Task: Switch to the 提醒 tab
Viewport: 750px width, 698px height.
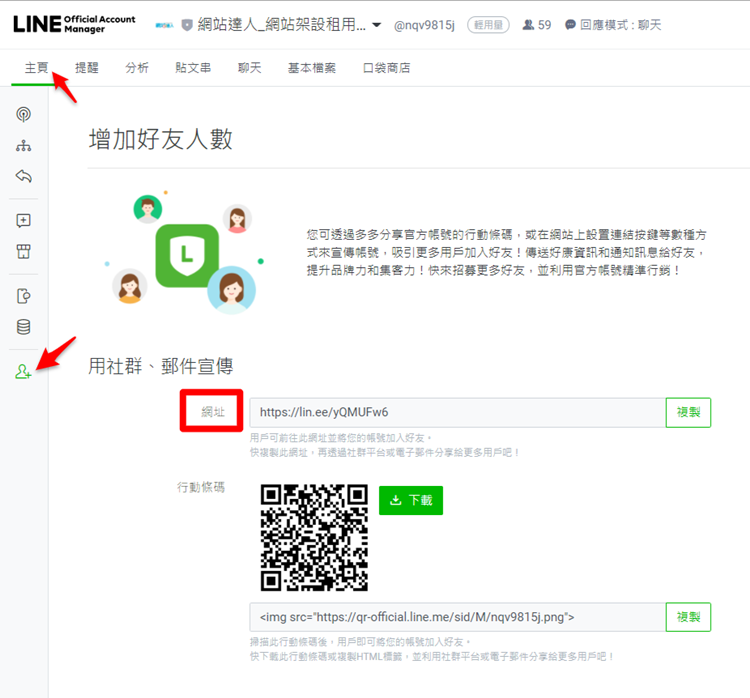Action: (87, 68)
